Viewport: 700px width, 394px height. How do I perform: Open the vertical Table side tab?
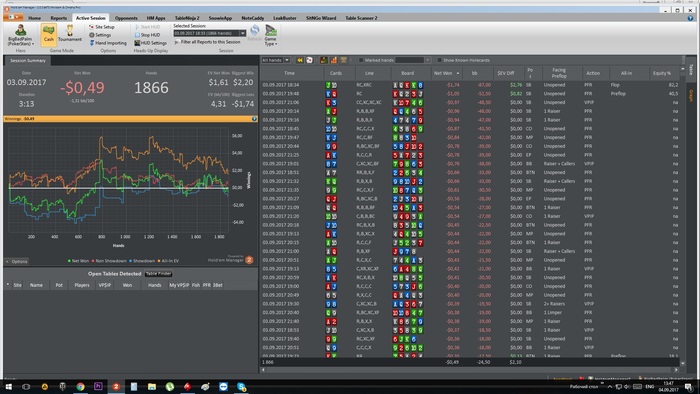[x=690, y=70]
